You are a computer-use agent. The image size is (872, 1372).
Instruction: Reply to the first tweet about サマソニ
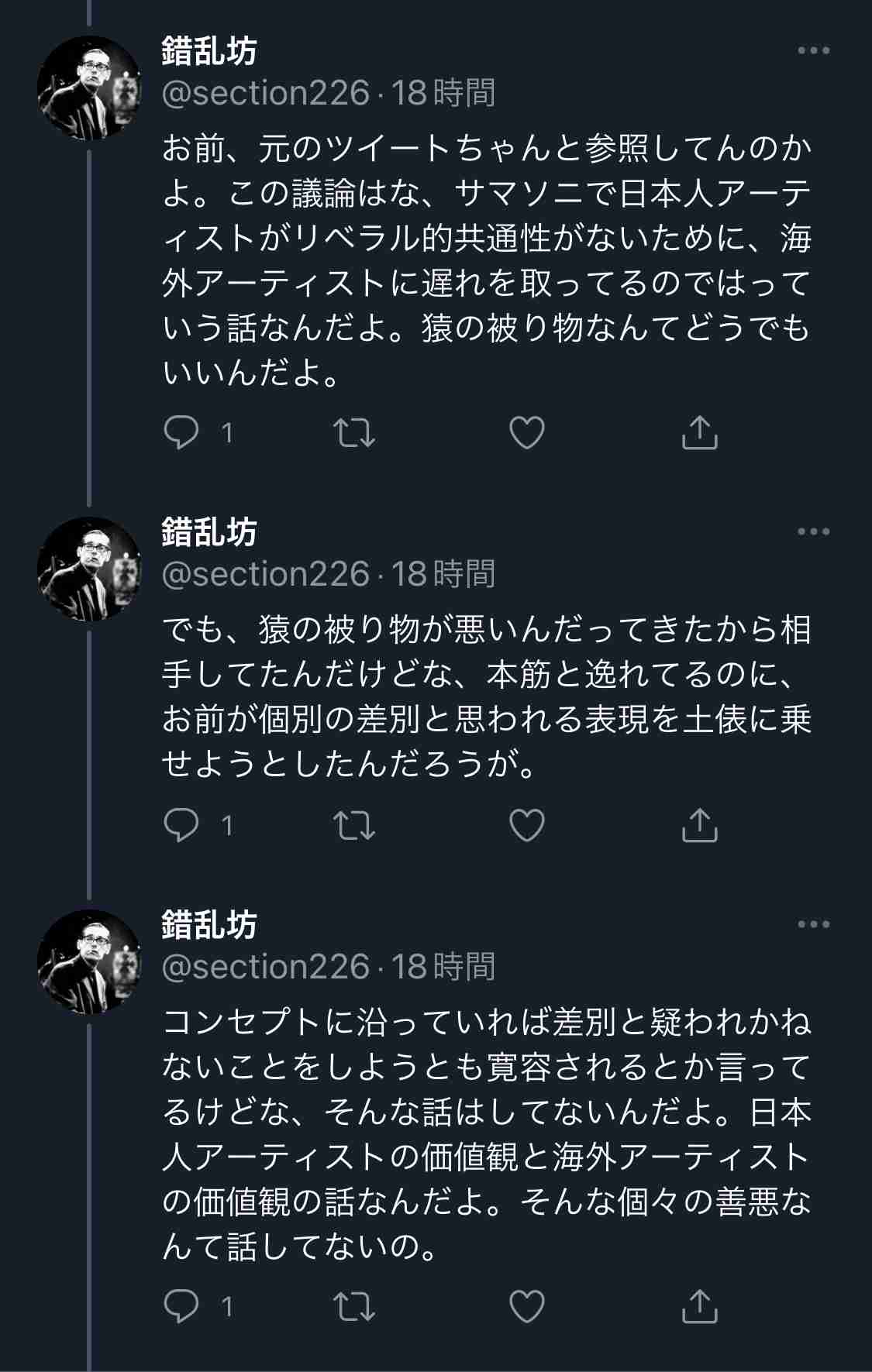[182, 432]
